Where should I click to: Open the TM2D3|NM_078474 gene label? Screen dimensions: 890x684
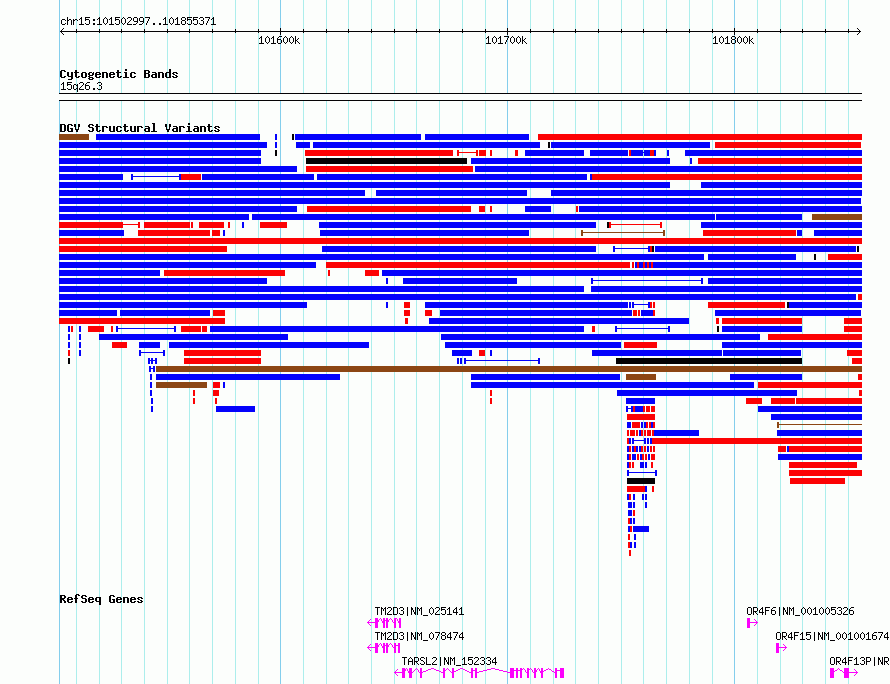419,636
